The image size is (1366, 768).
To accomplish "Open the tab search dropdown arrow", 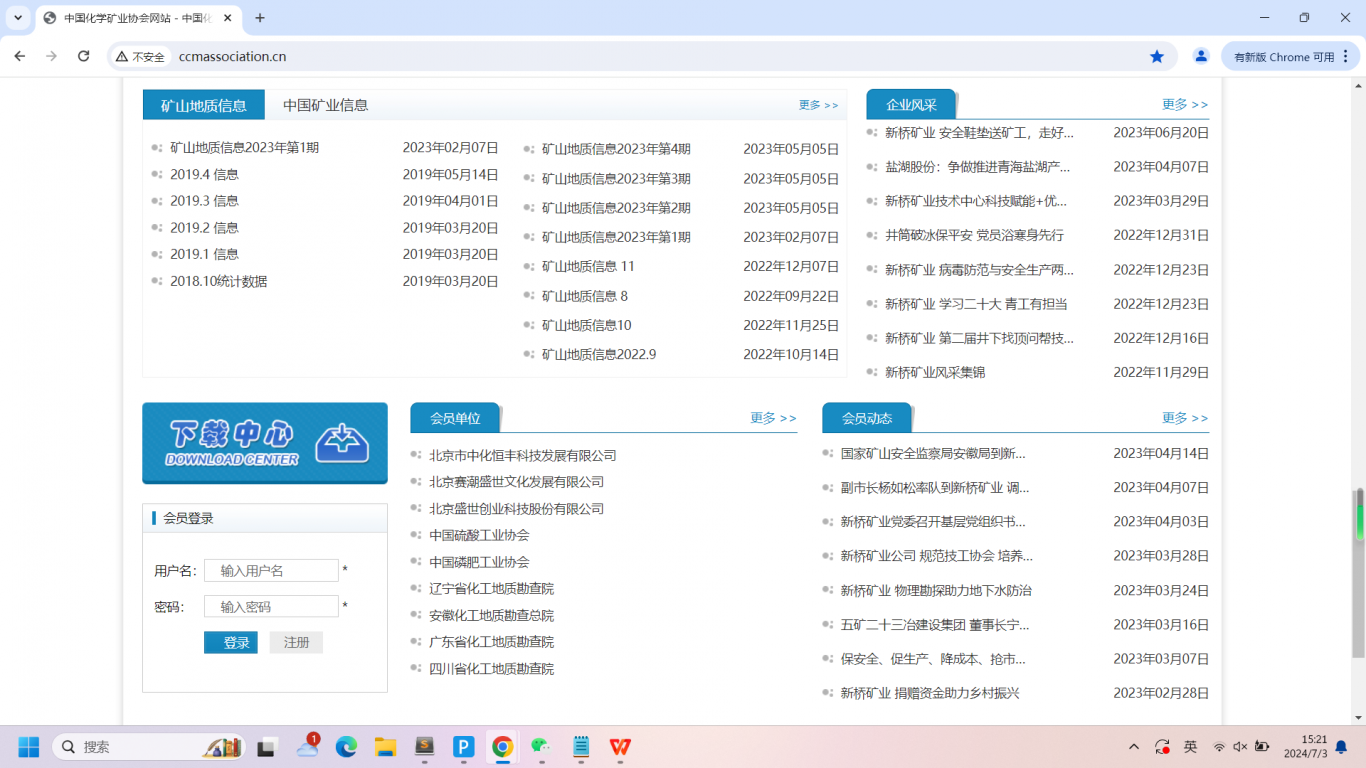I will 18,18.
